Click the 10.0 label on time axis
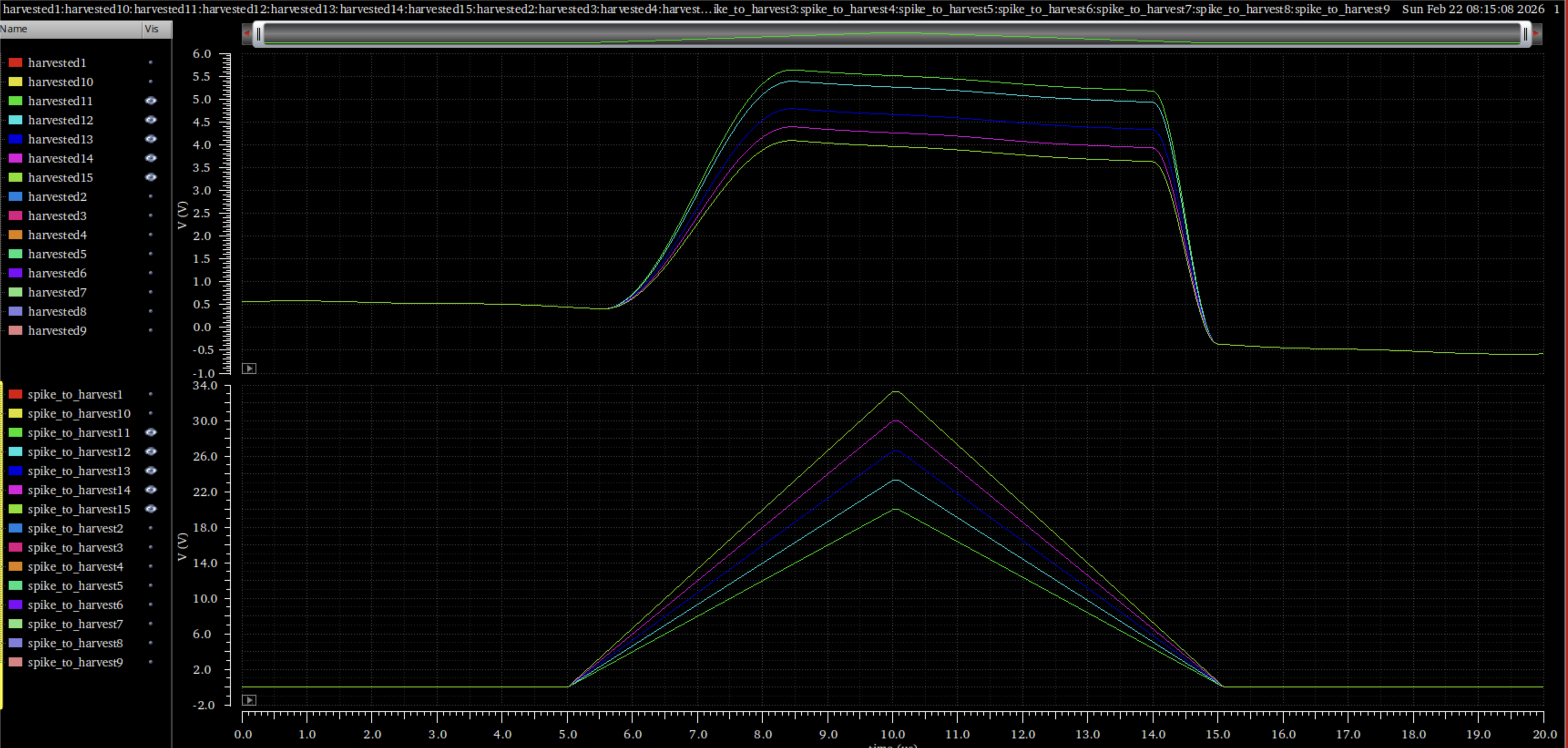 893,734
